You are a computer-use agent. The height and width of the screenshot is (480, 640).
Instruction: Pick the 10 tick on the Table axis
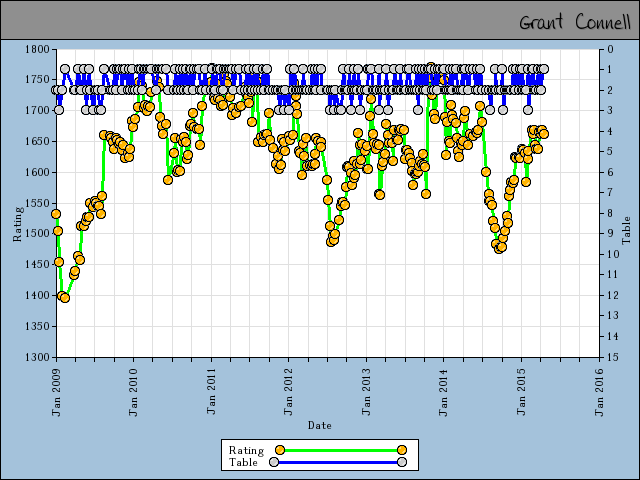[x=613, y=254]
